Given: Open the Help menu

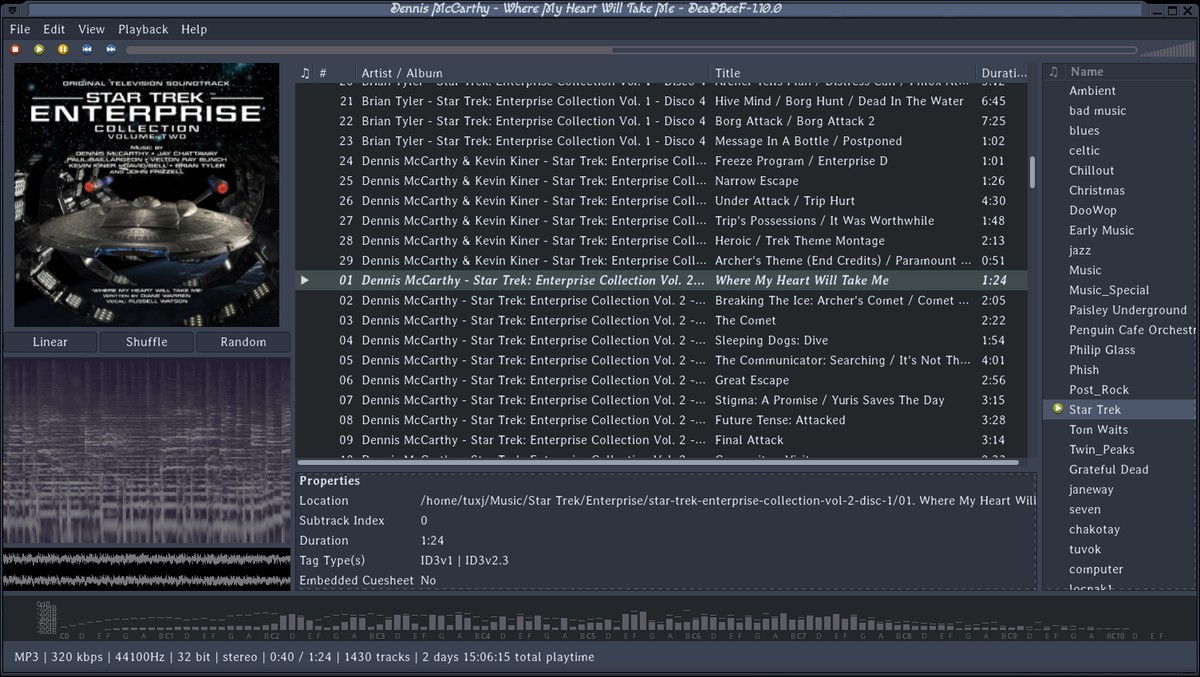Looking at the screenshot, I should pyautogui.click(x=194, y=29).
